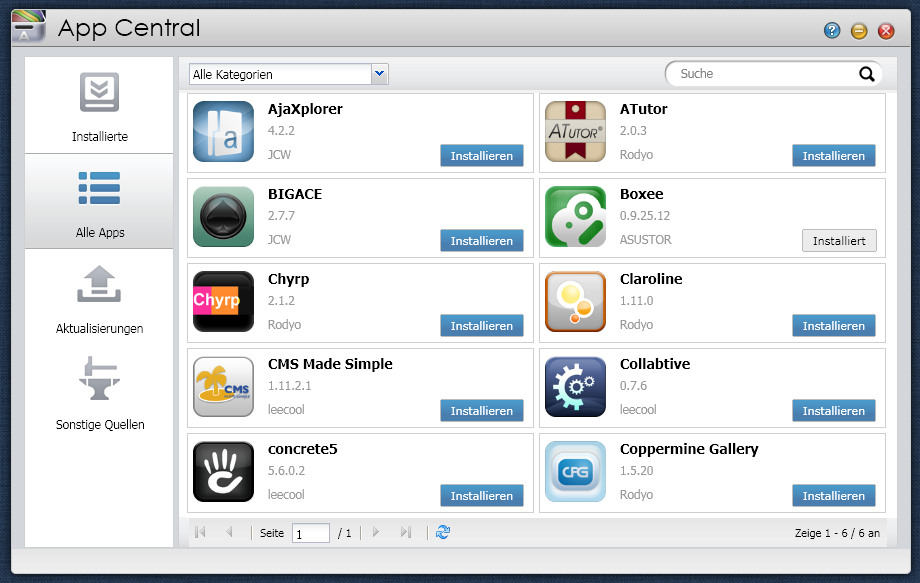Refresh the app list
The width and height of the screenshot is (920, 583).
(x=443, y=532)
